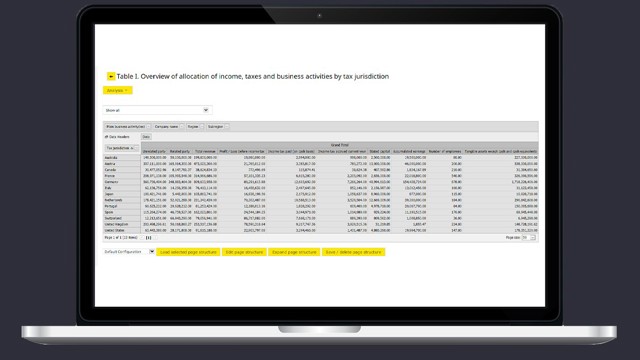Click the Region filter field
This screenshot has width=640, height=360.
[x=195, y=127]
